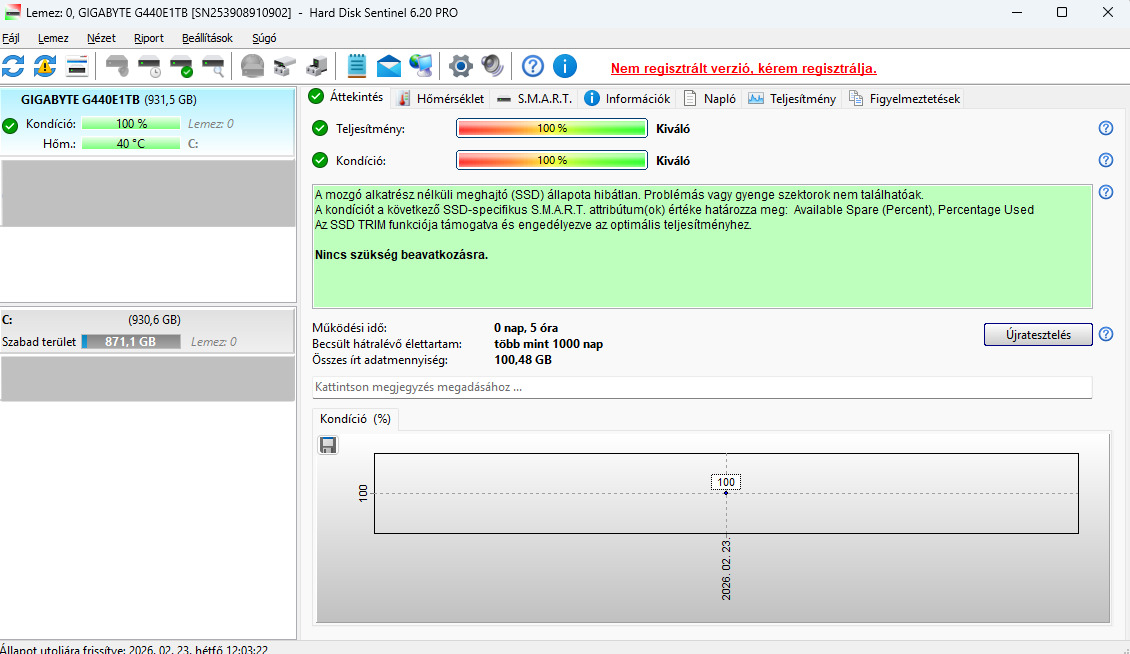
Task: Switch to the Figyelmeztetések tab
Action: click(x=904, y=99)
